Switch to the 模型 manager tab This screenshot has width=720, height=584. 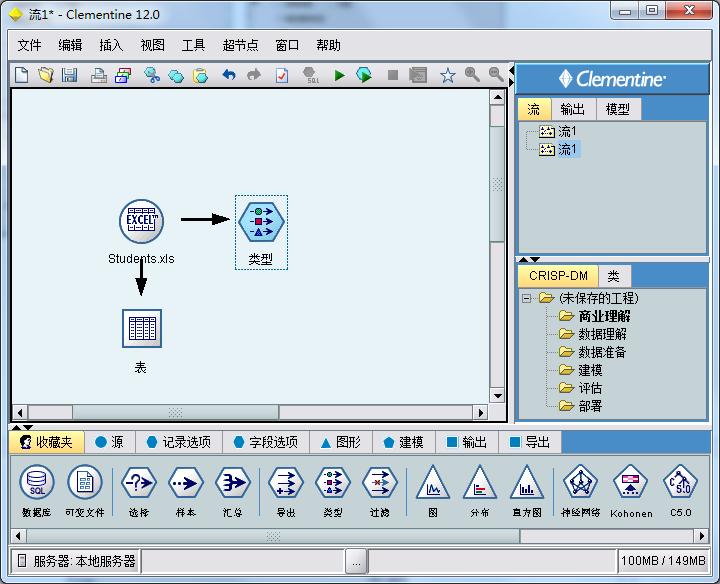coord(618,109)
